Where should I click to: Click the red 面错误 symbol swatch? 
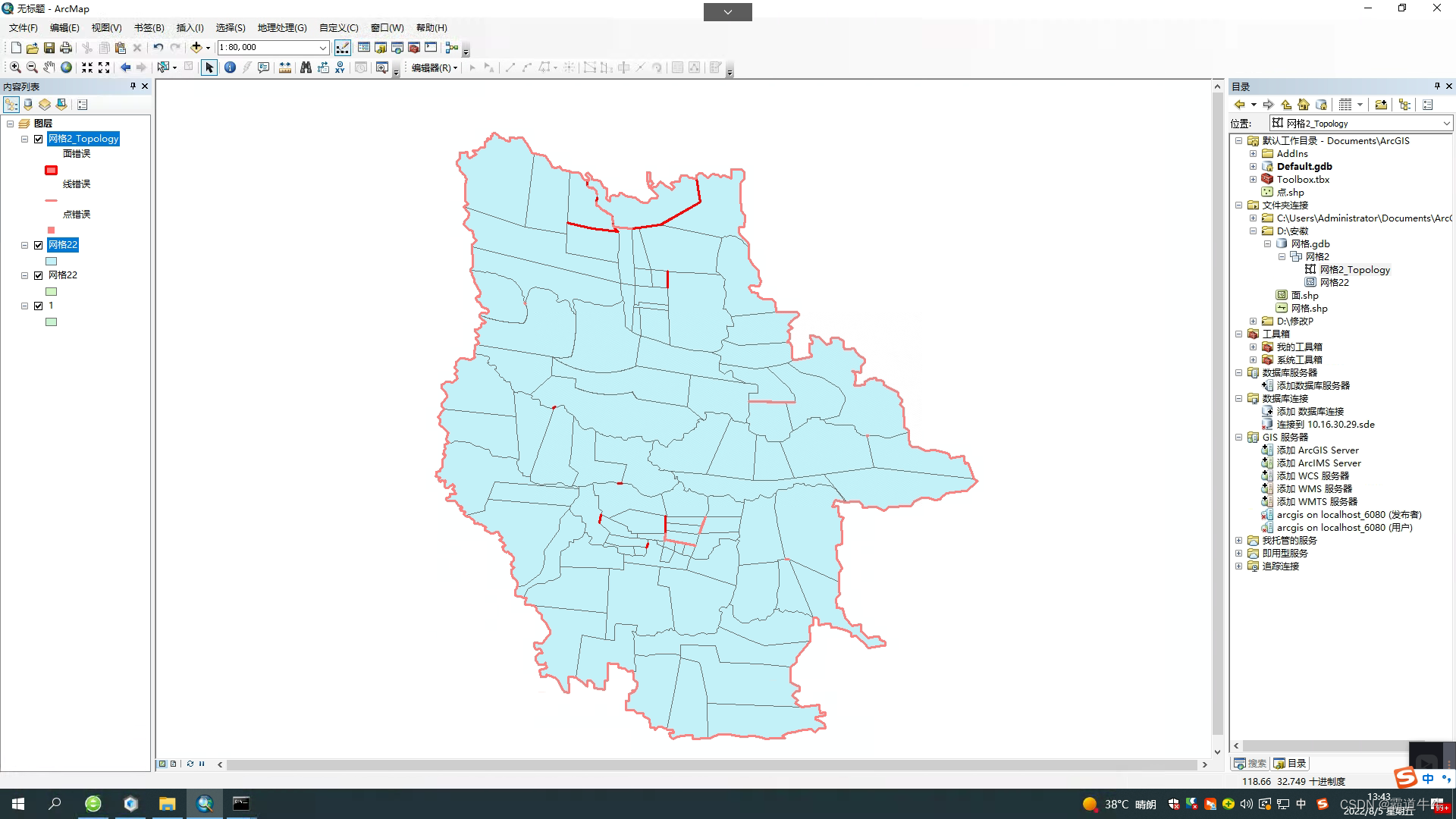51,170
